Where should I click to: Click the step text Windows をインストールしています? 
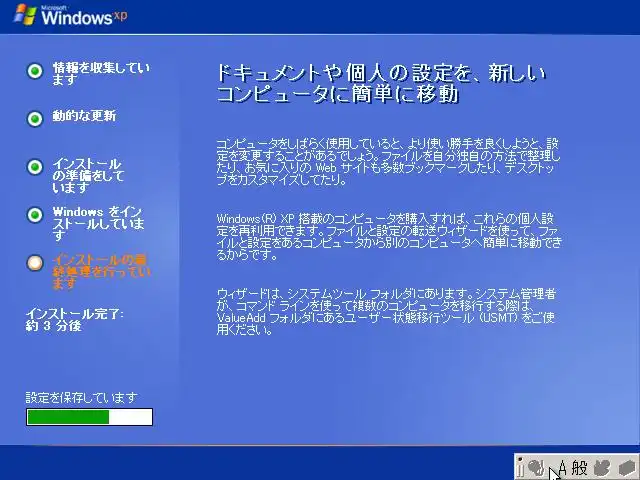[x=98, y=224]
